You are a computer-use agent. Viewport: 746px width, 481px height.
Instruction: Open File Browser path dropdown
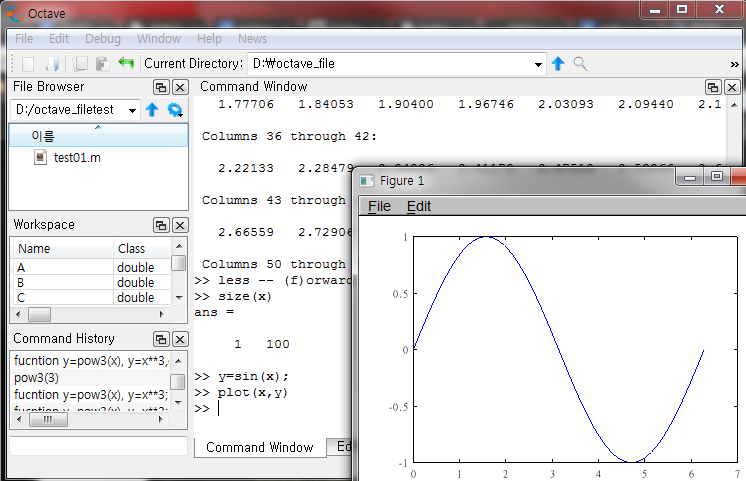tap(132, 110)
